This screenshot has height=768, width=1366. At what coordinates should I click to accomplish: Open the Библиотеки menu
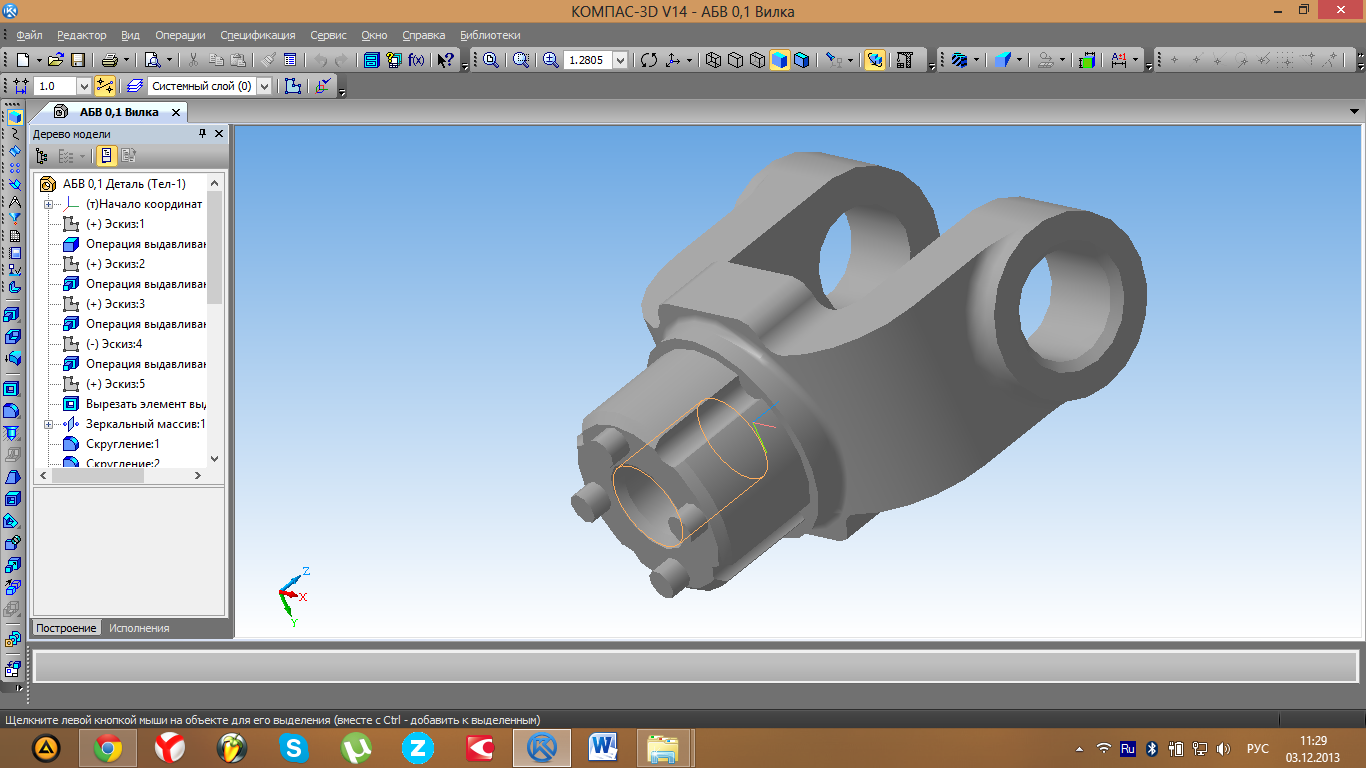[x=490, y=35]
